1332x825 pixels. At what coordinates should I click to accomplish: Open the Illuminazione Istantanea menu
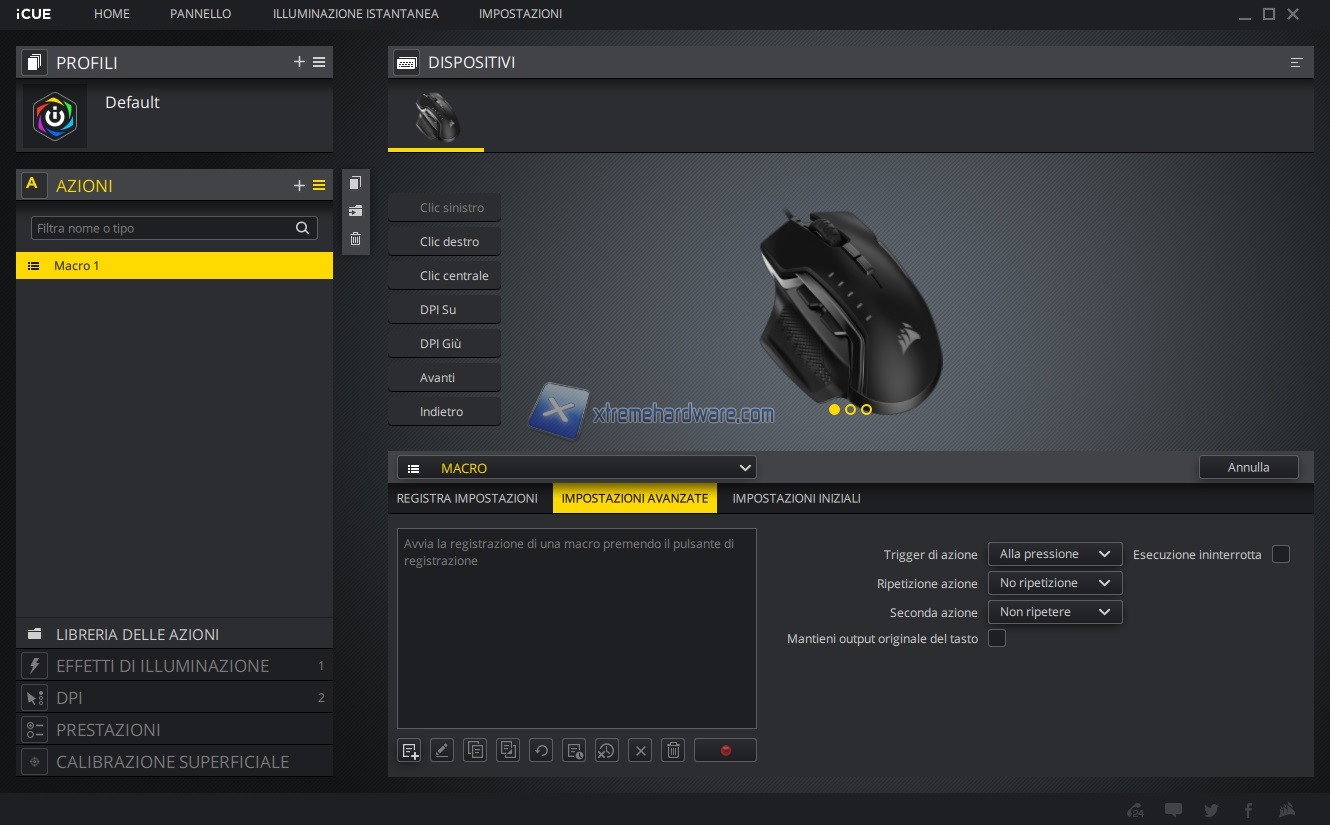pos(355,14)
